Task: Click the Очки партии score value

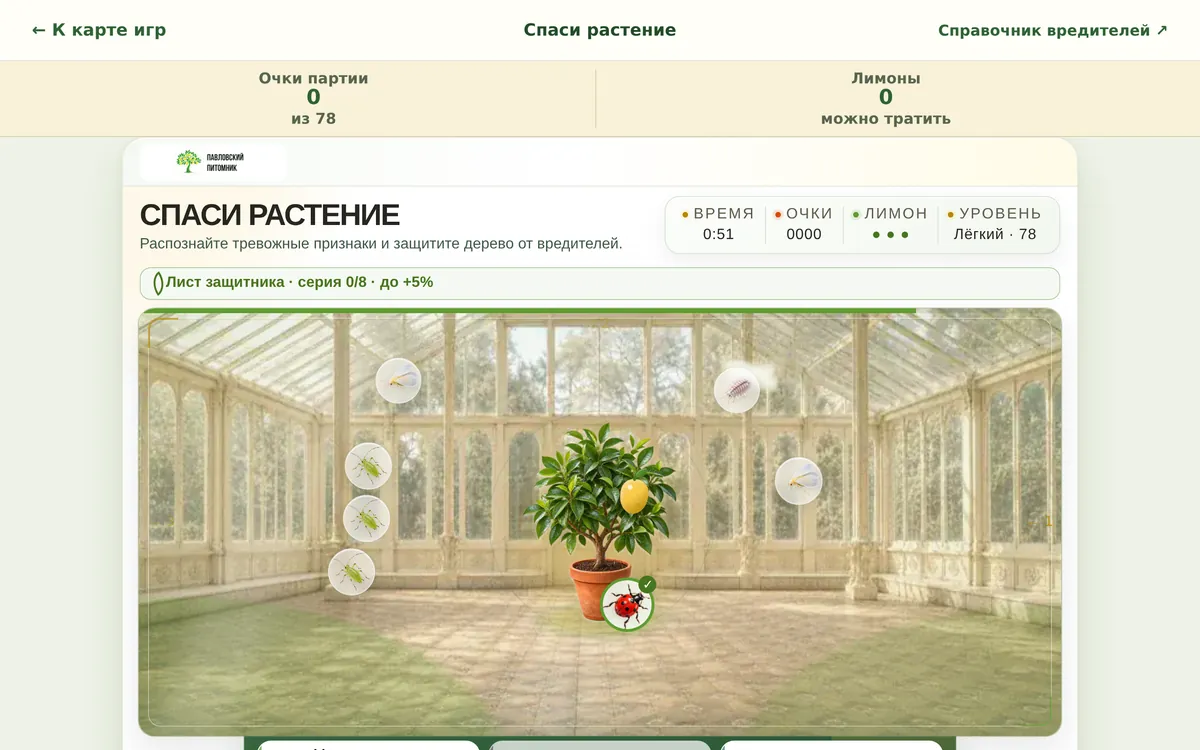Action: point(313,97)
